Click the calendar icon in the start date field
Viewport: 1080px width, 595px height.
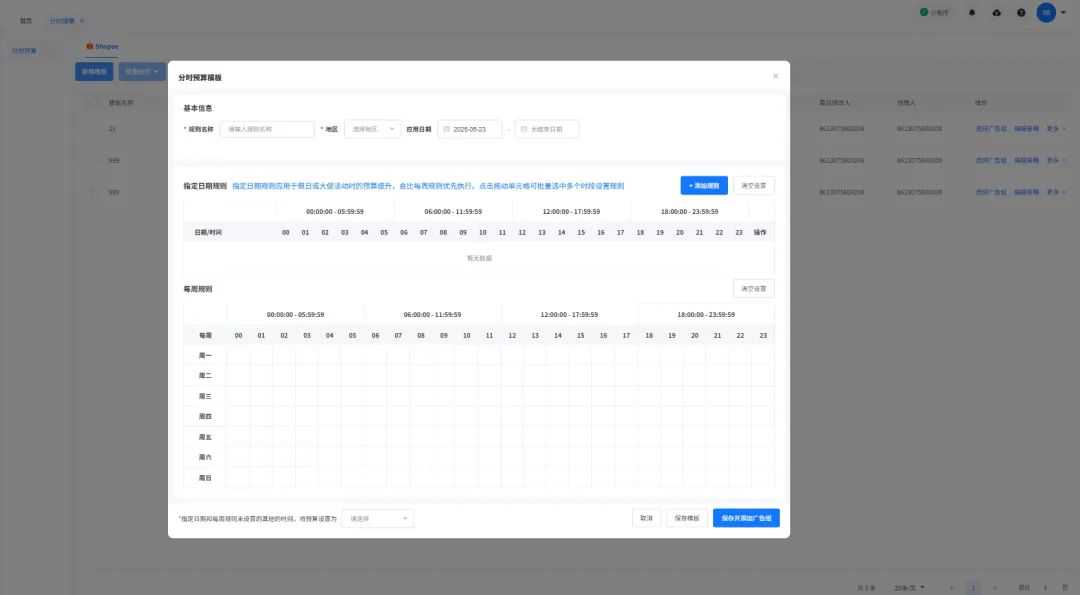coord(446,129)
